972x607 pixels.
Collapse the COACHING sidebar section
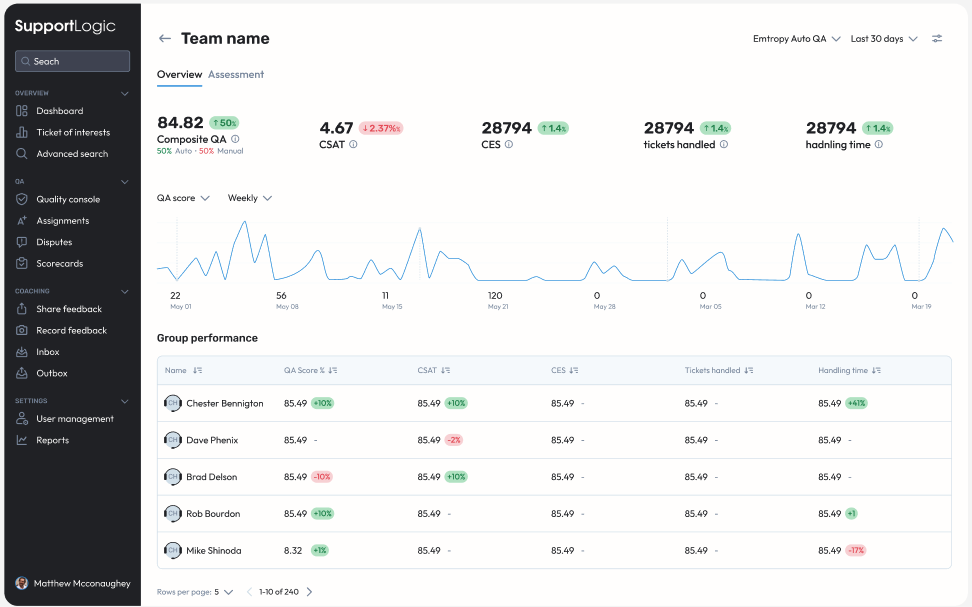pyautogui.click(x=125, y=291)
